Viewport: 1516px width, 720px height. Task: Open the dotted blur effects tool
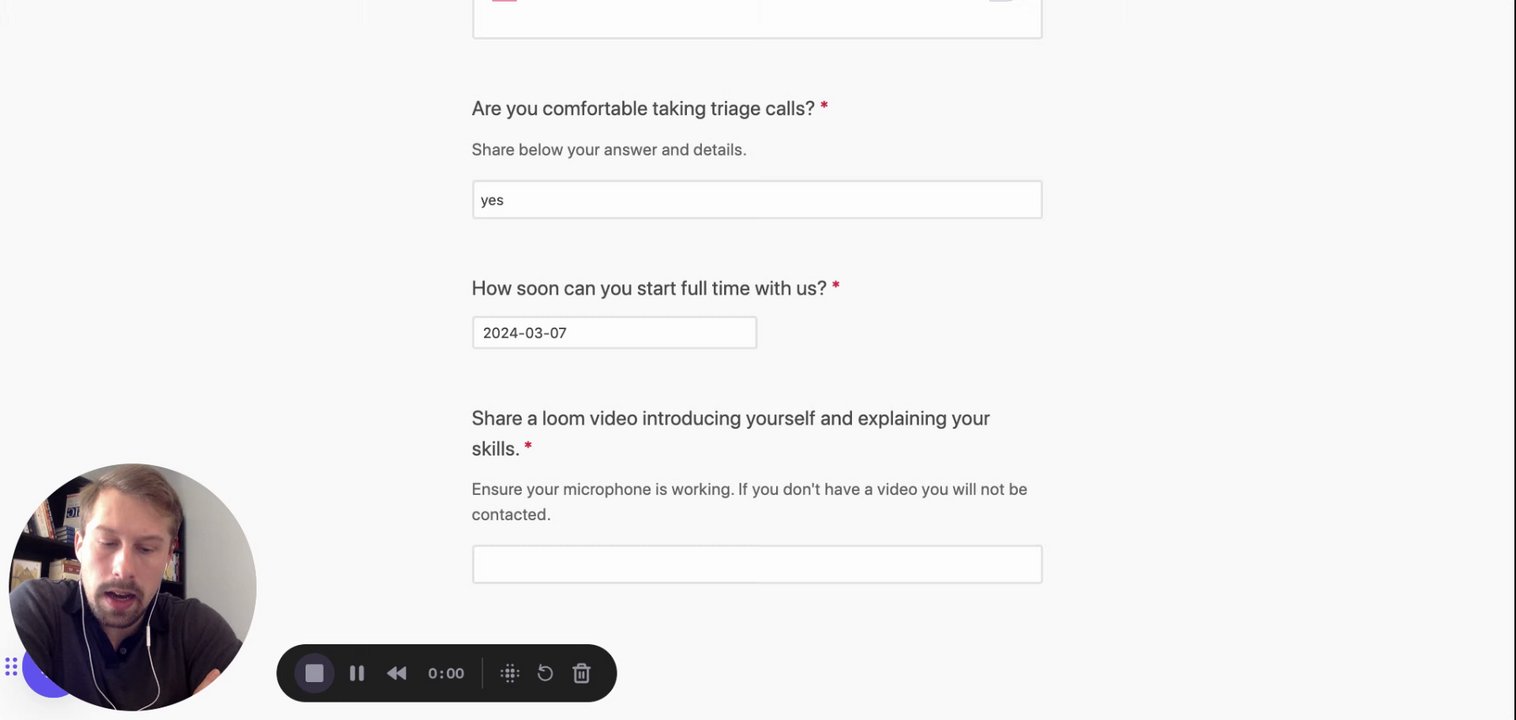click(x=510, y=673)
